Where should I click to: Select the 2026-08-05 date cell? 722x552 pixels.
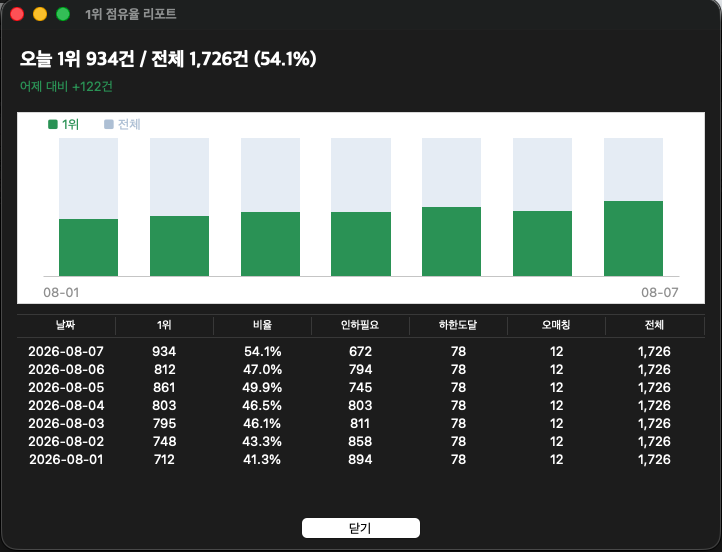[x=66, y=388]
